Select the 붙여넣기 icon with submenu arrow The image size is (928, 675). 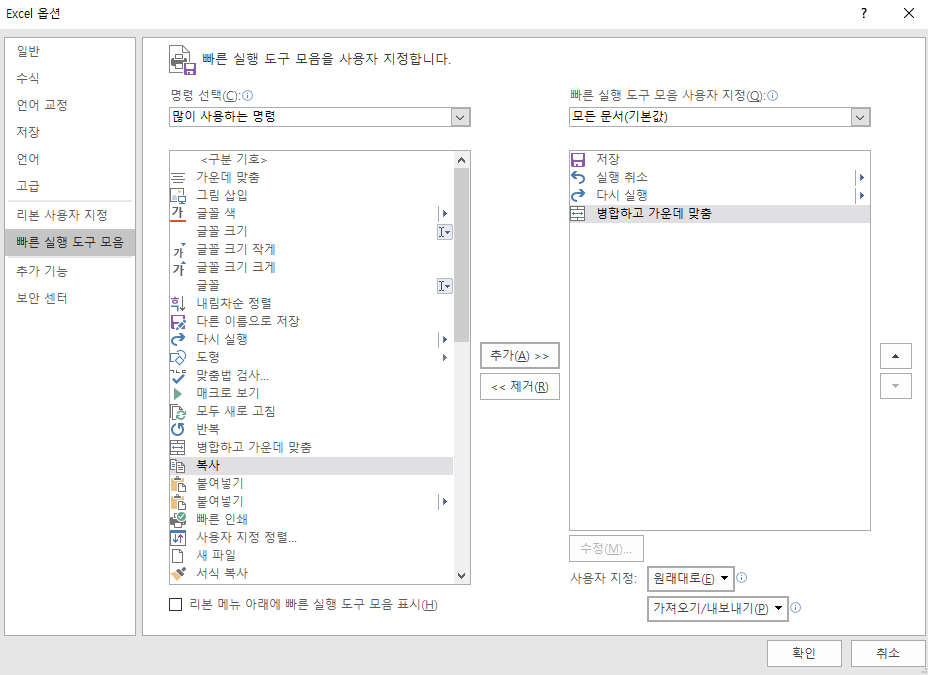[x=178, y=502]
